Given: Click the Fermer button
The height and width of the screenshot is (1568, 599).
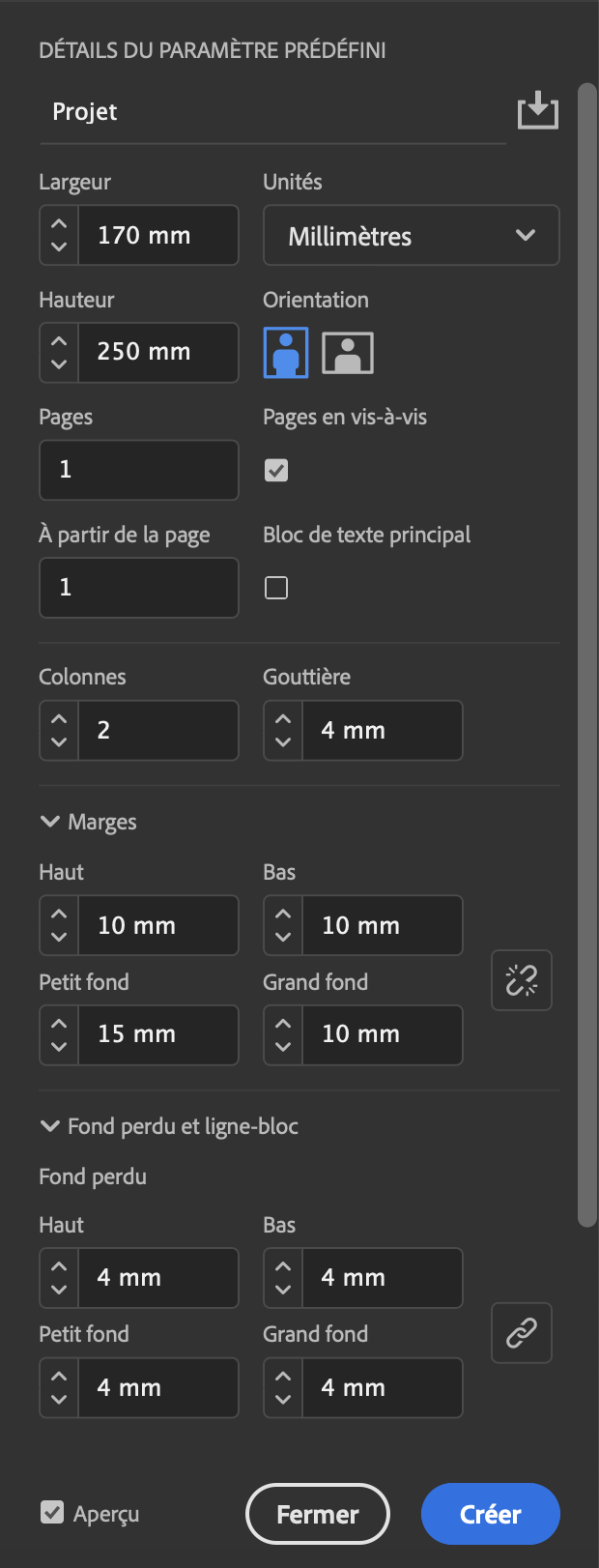Looking at the screenshot, I should (318, 1514).
